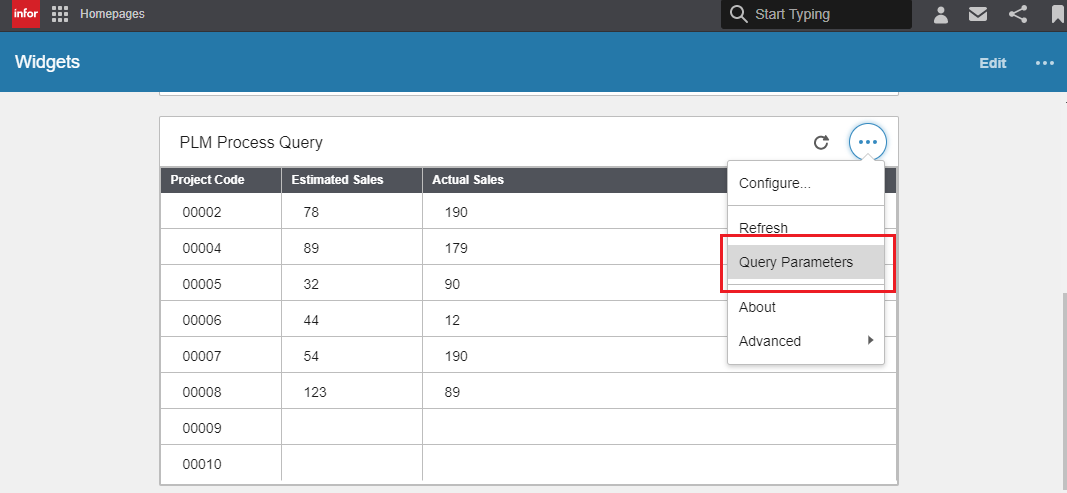Open the page-level more options ellipsis
The image size is (1067, 493).
[1045, 63]
